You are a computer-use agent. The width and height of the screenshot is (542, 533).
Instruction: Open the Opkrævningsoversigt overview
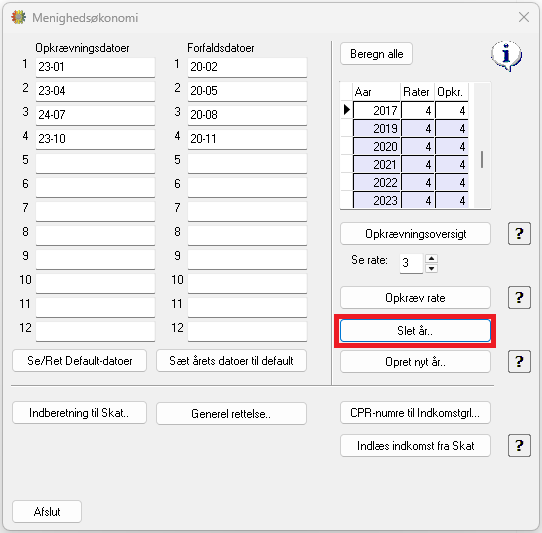pos(415,234)
